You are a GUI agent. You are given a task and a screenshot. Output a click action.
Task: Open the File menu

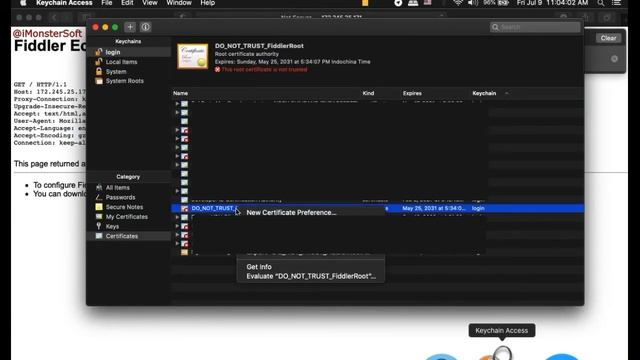pos(107,3)
